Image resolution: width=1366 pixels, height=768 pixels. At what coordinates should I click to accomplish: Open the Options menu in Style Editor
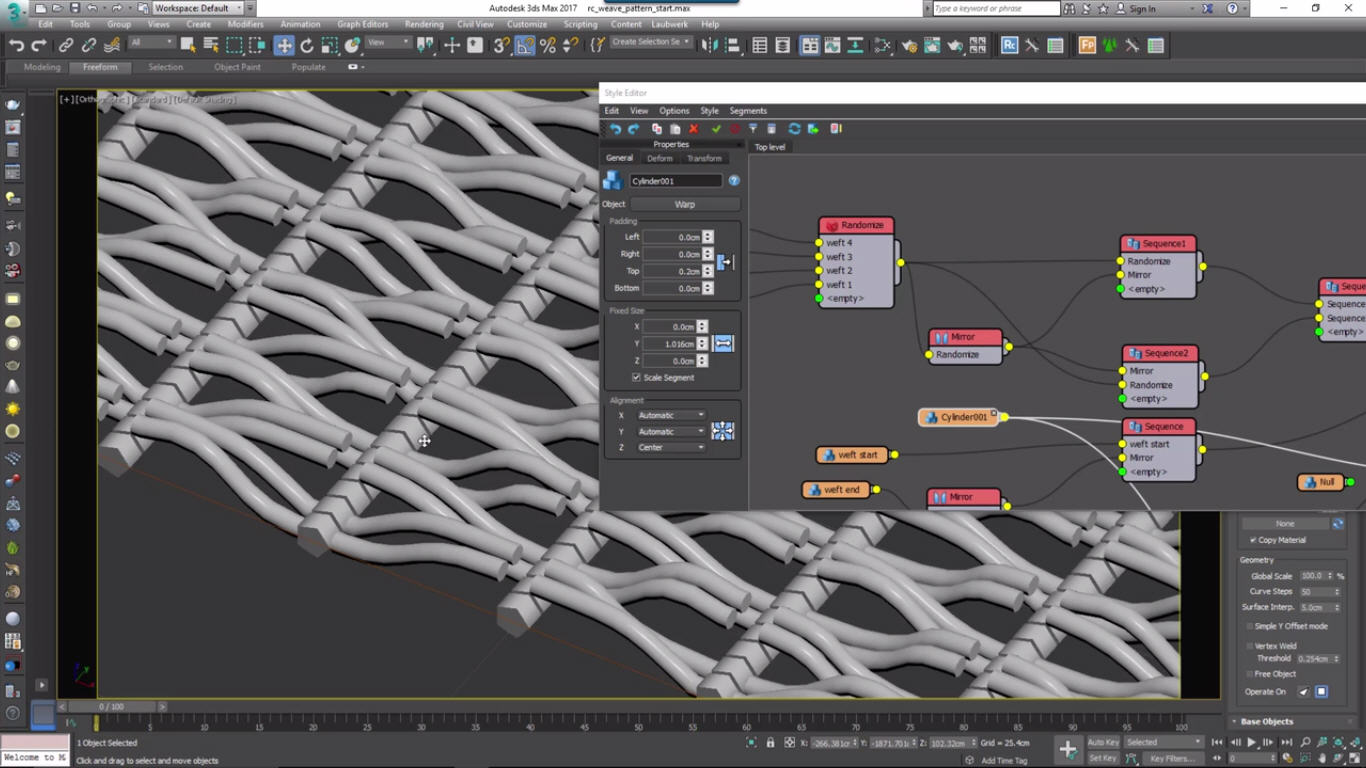(675, 110)
